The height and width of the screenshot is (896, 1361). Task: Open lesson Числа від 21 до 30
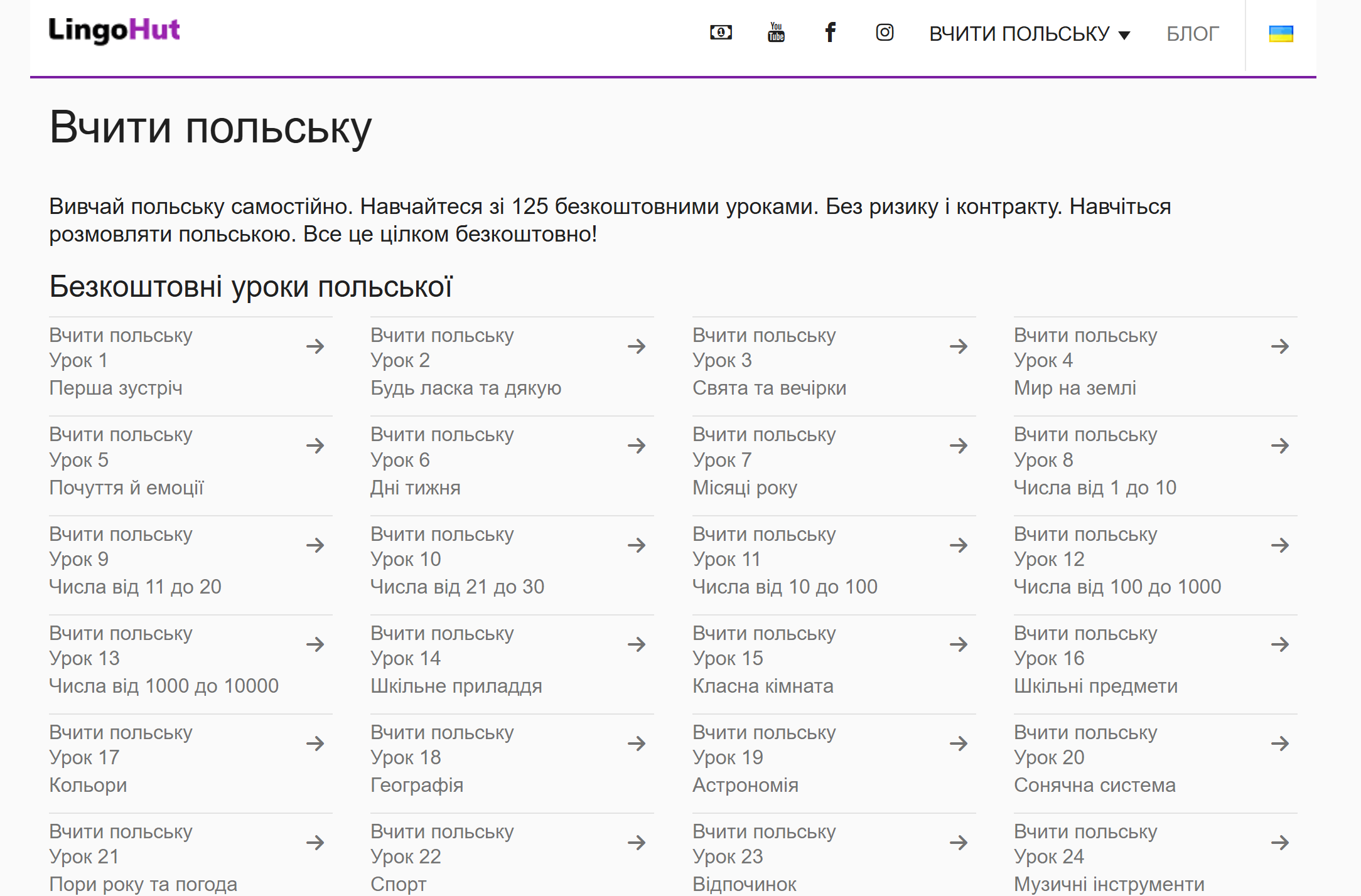(x=457, y=587)
